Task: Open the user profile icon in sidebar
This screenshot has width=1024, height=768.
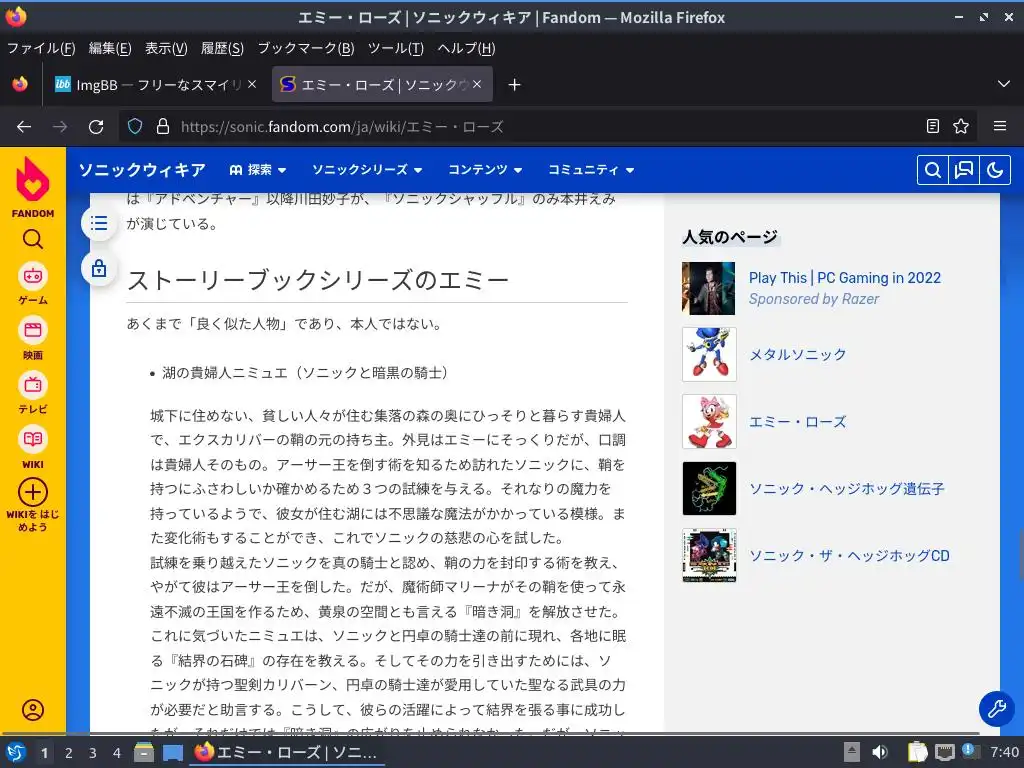Action: (x=33, y=710)
